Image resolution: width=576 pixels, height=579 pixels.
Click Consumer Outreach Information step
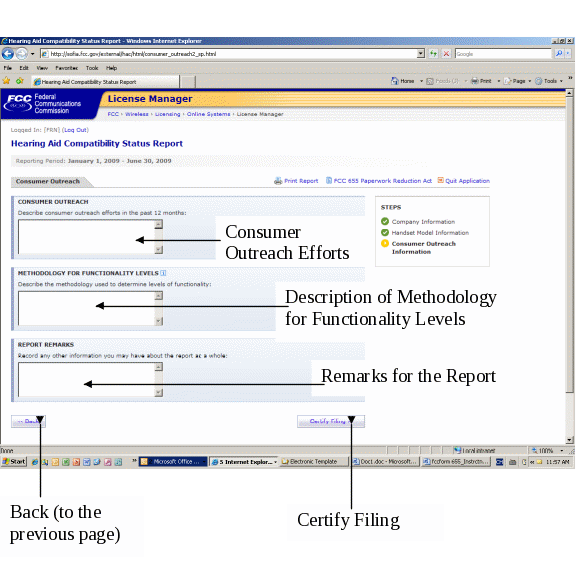point(418,247)
